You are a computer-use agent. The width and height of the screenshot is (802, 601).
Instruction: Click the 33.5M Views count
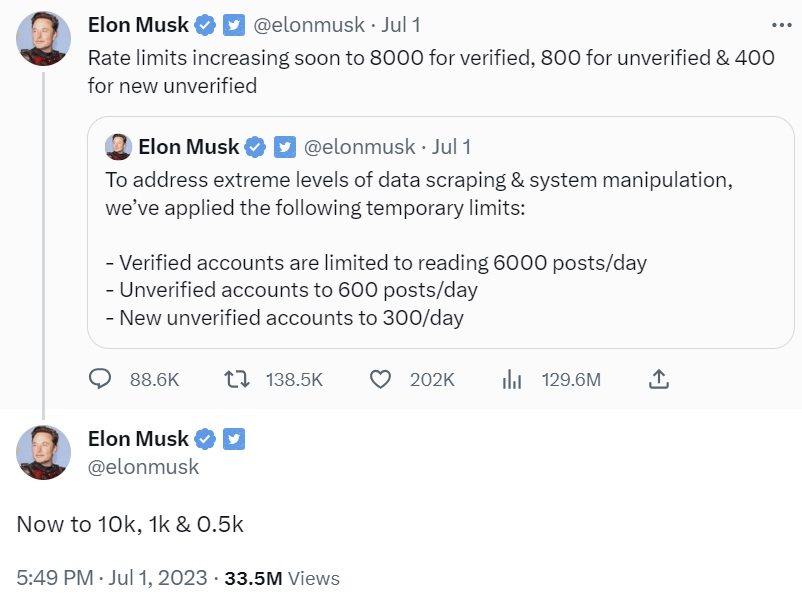(x=282, y=578)
